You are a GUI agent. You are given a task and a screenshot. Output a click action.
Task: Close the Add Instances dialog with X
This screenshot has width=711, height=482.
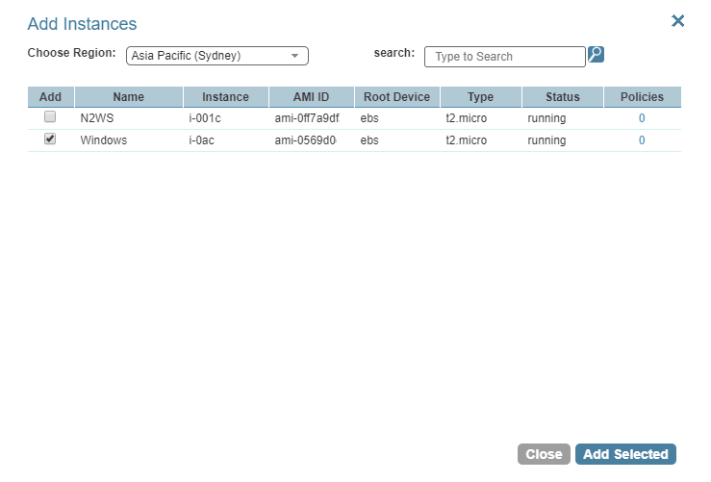678,21
